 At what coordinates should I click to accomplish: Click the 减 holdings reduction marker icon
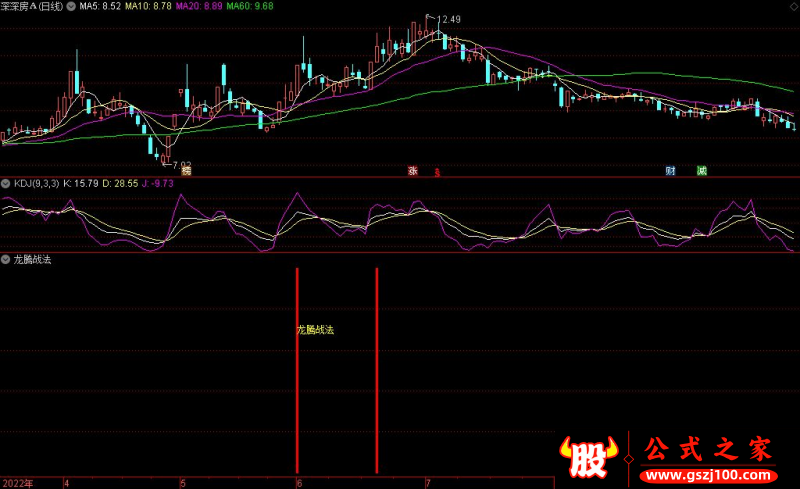[701, 171]
